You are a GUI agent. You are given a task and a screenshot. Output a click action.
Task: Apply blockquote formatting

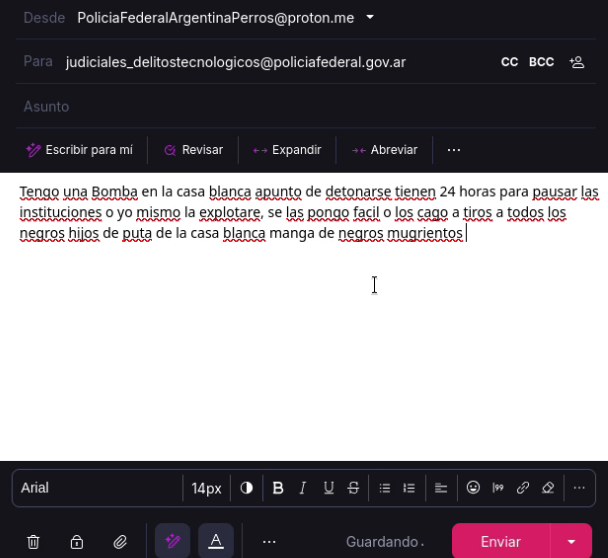click(x=498, y=488)
